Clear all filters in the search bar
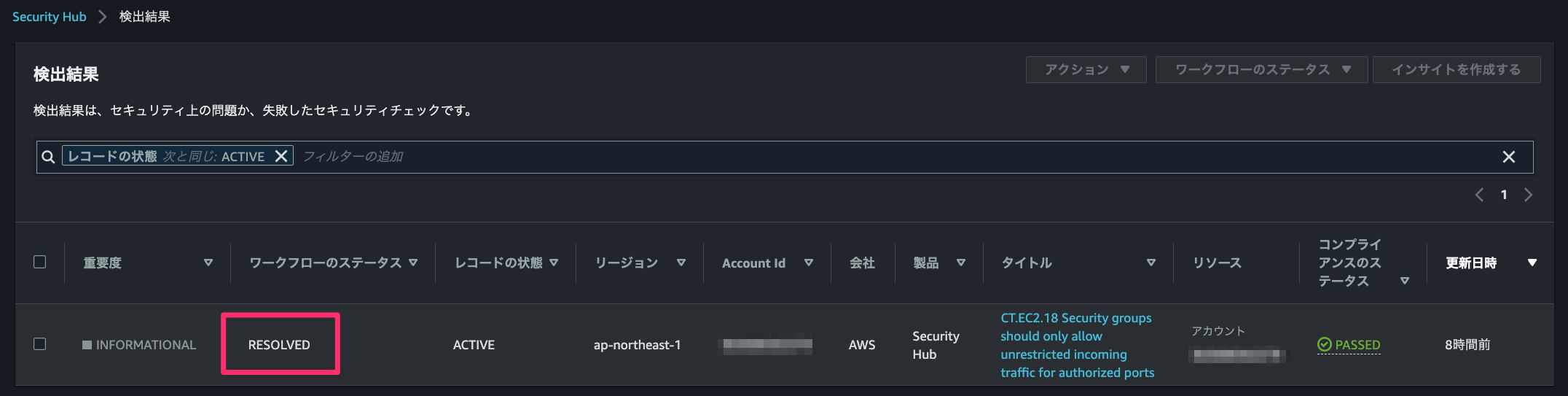 [x=1509, y=157]
